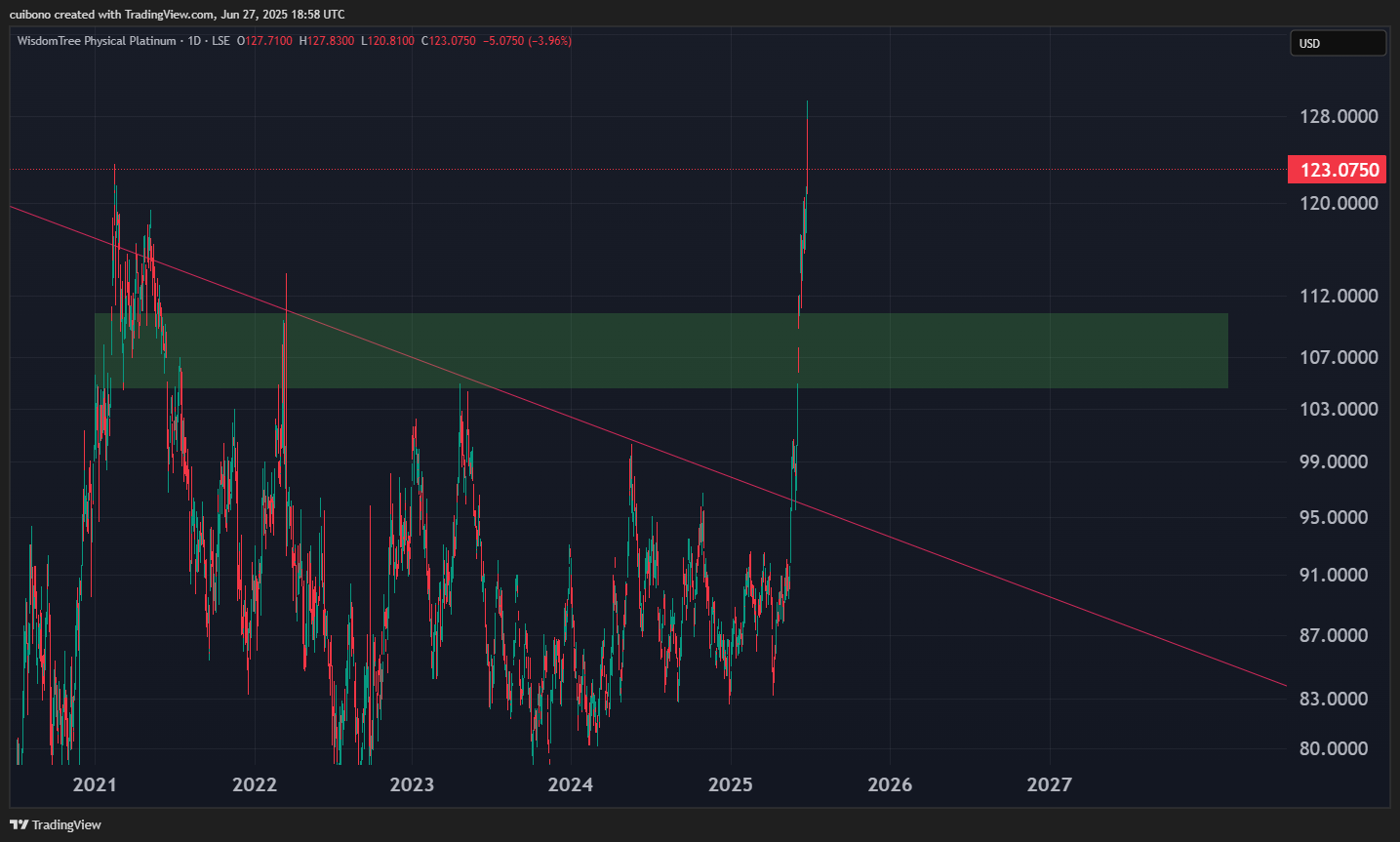
Task: Click the 2024 label on time axis
Action: (x=571, y=784)
